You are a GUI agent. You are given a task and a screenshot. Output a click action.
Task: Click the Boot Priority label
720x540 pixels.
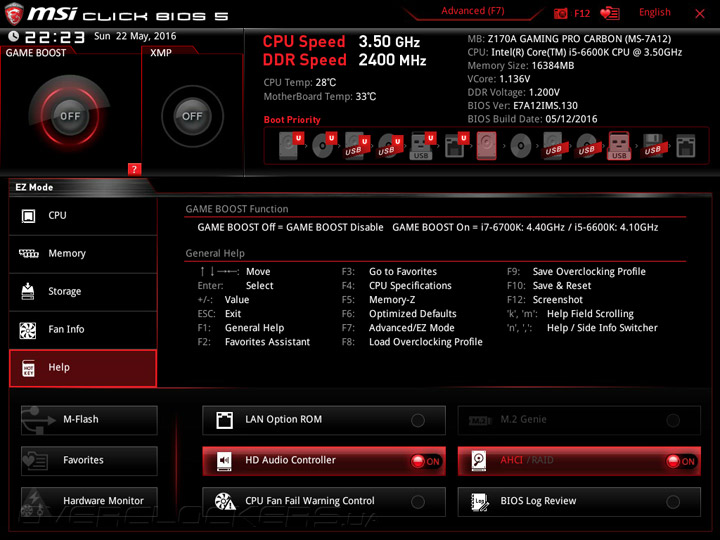click(292, 120)
